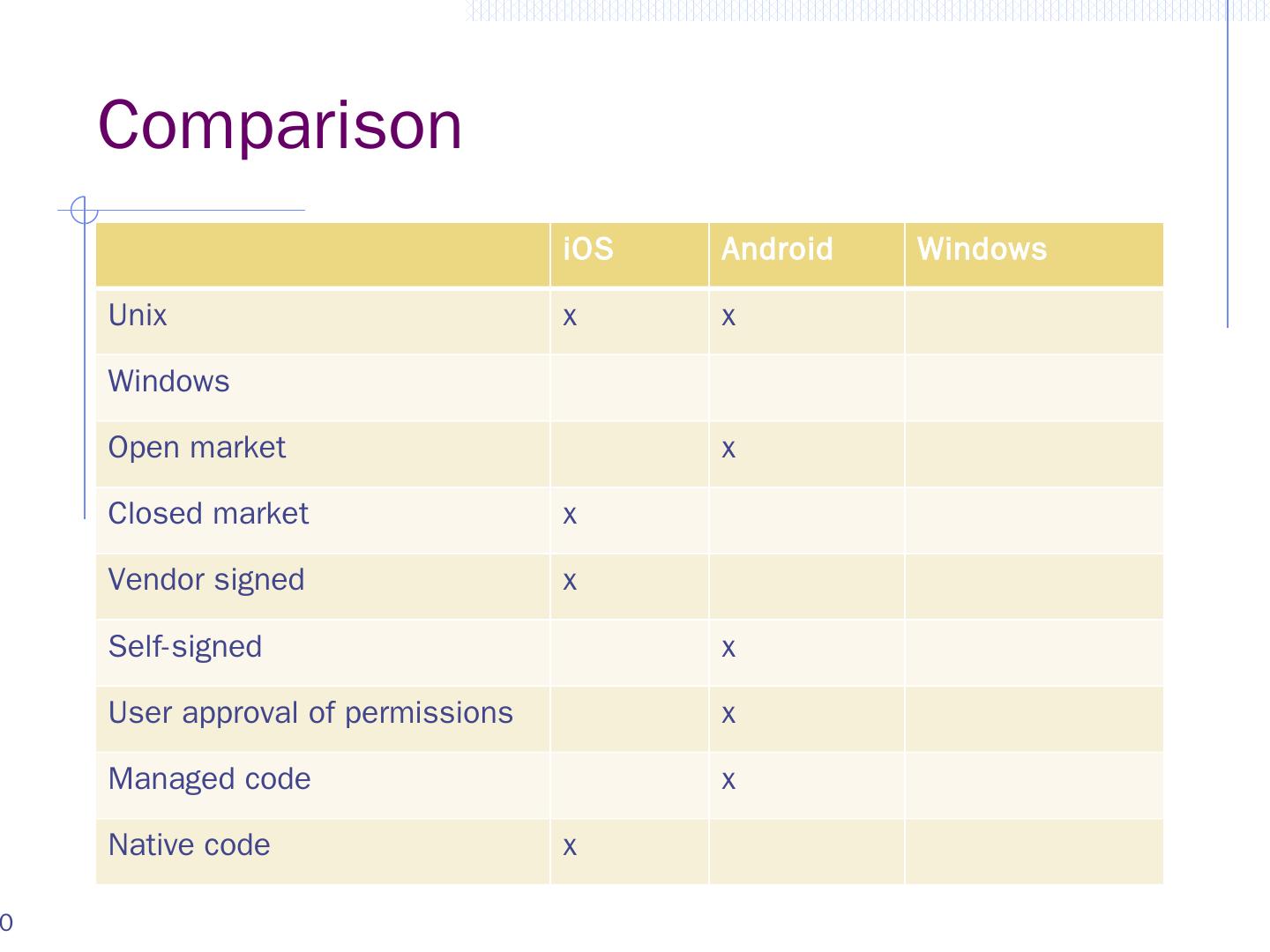Click the User approval of permissions label
Screen dimensions: 1270x952
point(310,712)
